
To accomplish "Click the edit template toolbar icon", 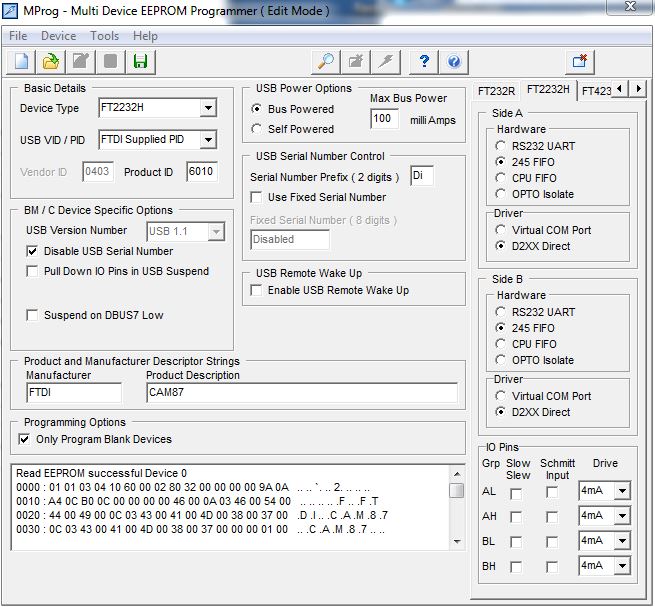I will pyautogui.click(x=81, y=62).
